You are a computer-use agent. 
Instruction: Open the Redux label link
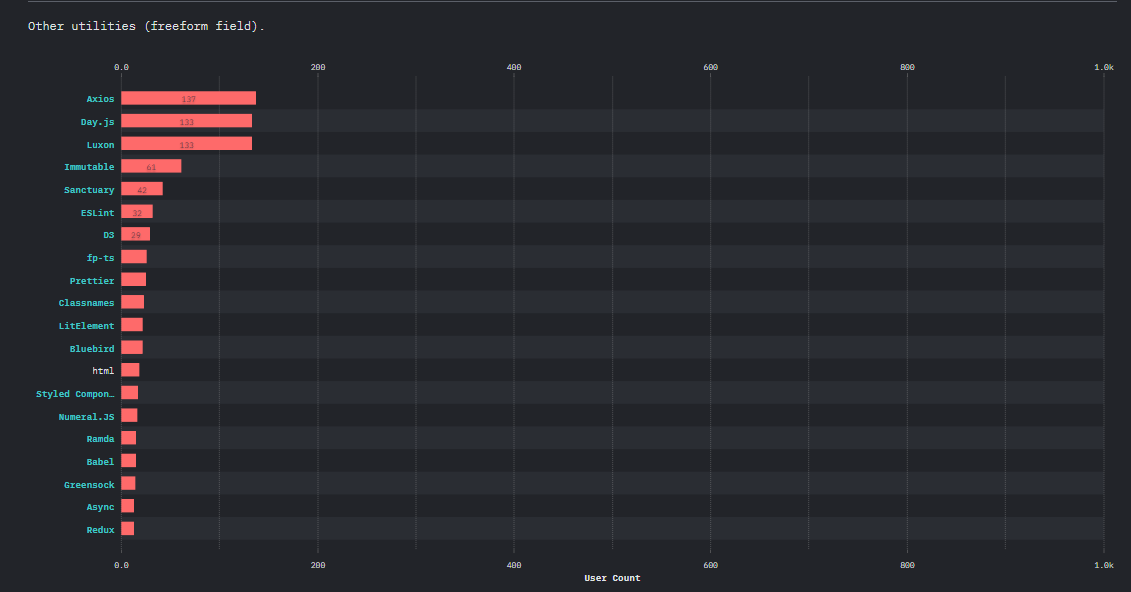[100, 530]
